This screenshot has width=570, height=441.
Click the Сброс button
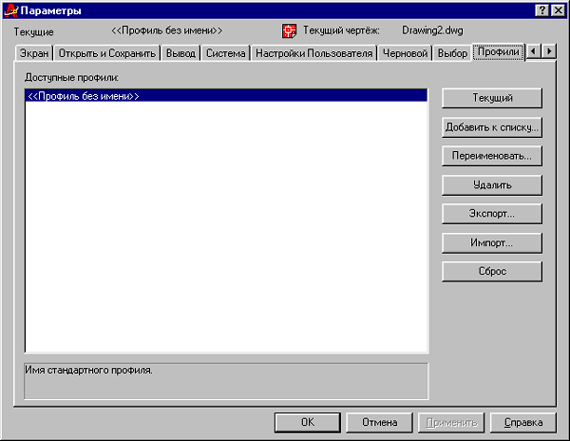492,271
